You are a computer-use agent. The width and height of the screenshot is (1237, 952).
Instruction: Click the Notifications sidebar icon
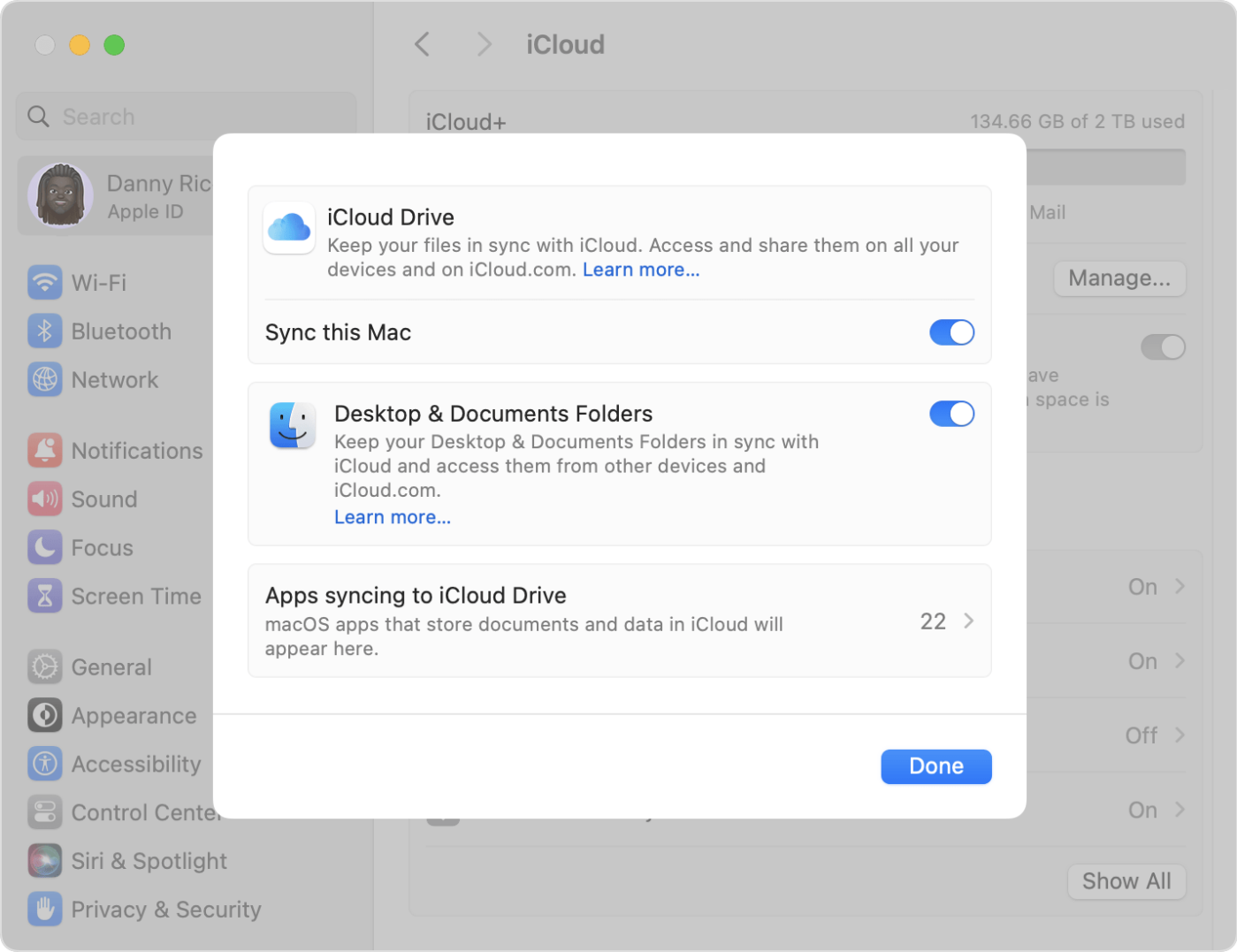pyautogui.click(x=44, y=450)
